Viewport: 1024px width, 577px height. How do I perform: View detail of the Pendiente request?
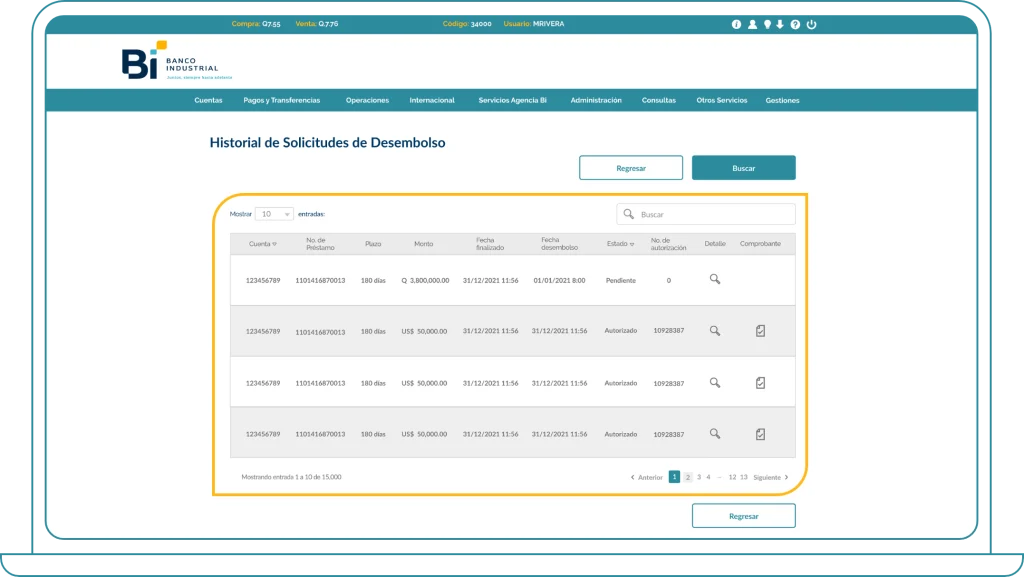click(x=715, y=280)
